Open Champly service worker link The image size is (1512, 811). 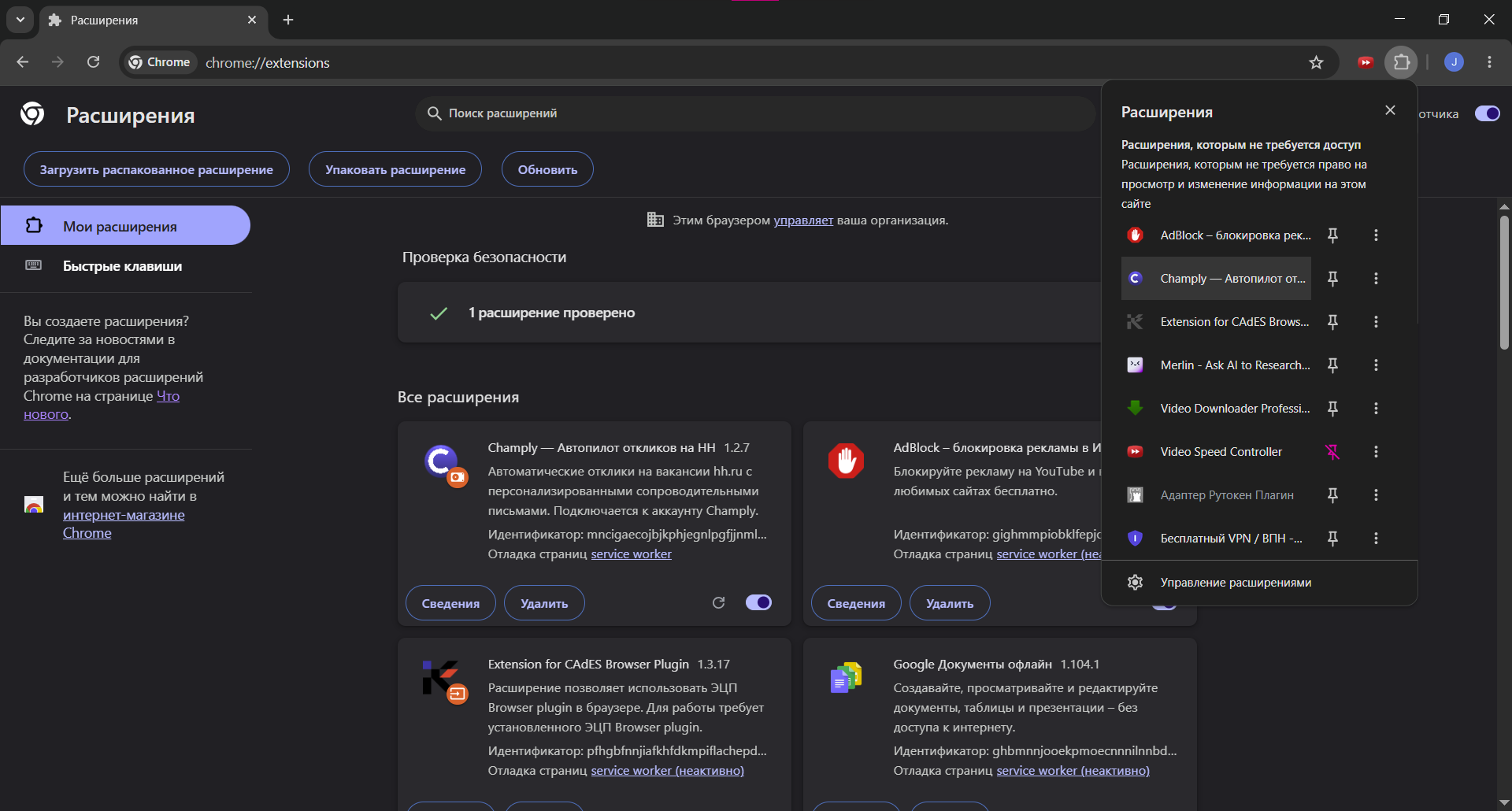click(x=631, y=554)
